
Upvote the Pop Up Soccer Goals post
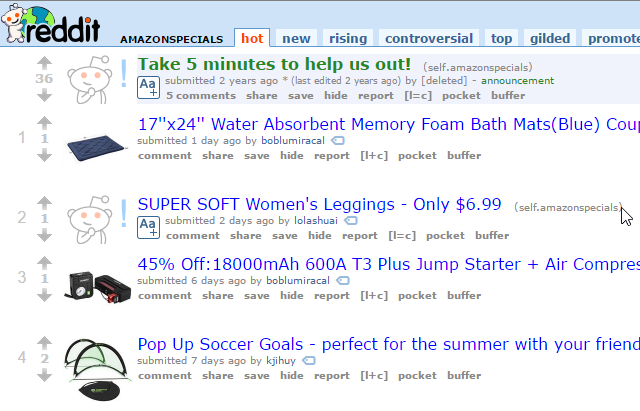pos(44,342)
